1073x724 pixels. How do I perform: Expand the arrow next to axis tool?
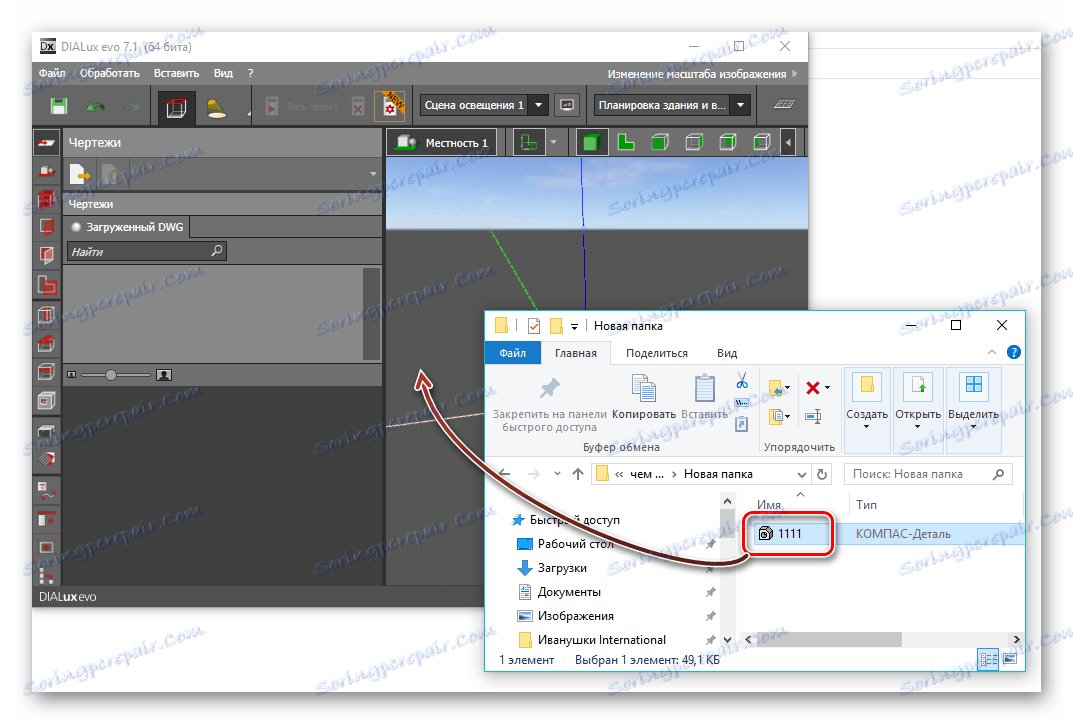[553, 142]
